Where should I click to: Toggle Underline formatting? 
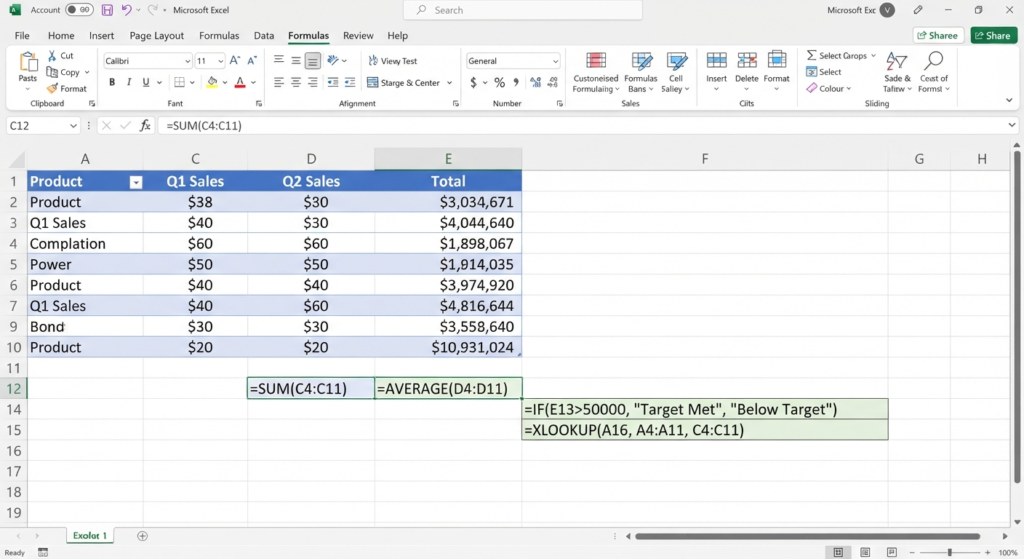pyautogui.click(x=146, y=82)
